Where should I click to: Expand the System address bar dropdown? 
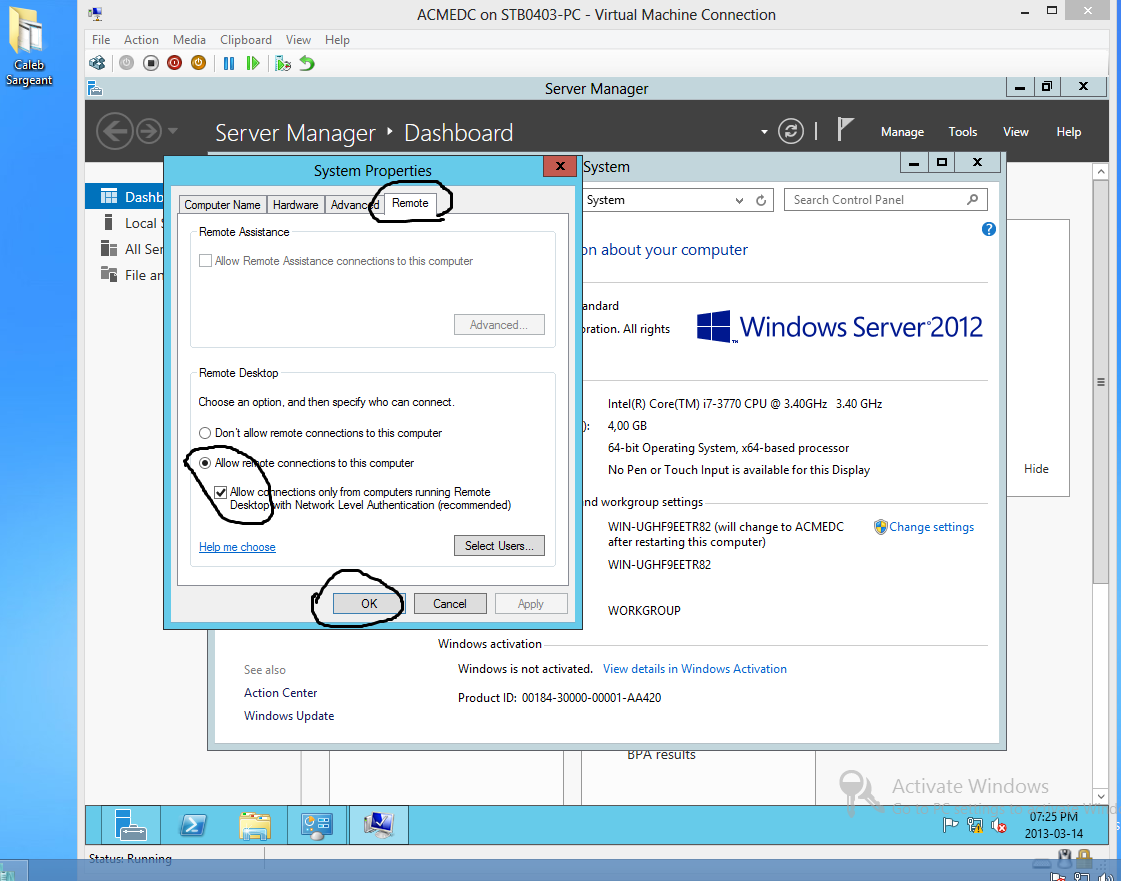coord(739,200)
